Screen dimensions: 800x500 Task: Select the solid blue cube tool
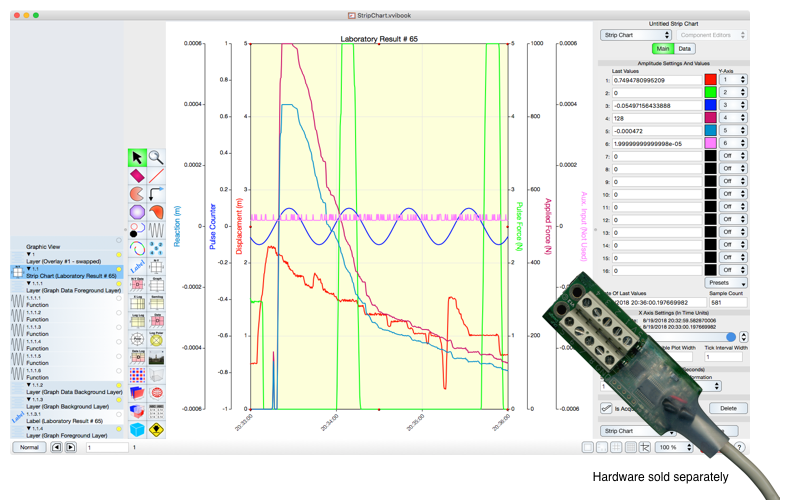tap(137, 430)
